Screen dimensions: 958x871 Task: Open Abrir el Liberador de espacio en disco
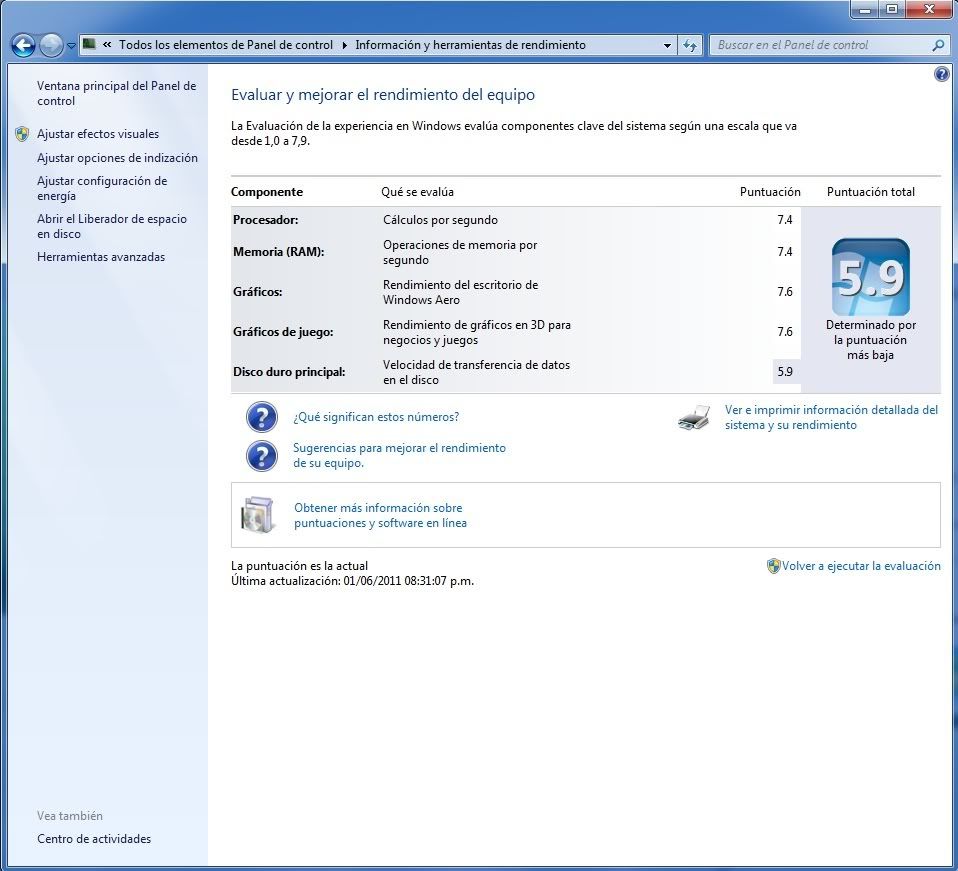(112, 226)
